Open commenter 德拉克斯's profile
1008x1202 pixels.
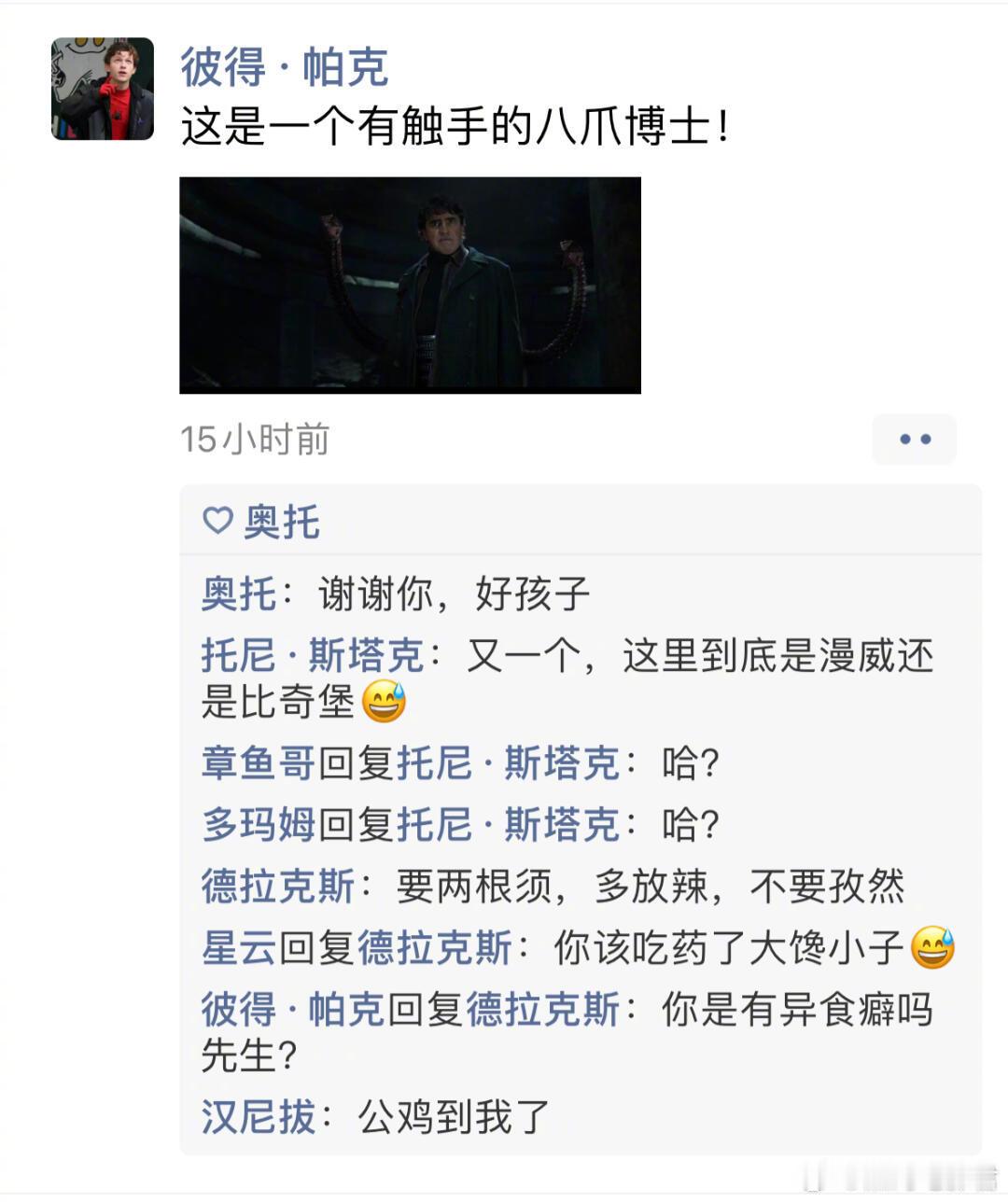(278, 886)
